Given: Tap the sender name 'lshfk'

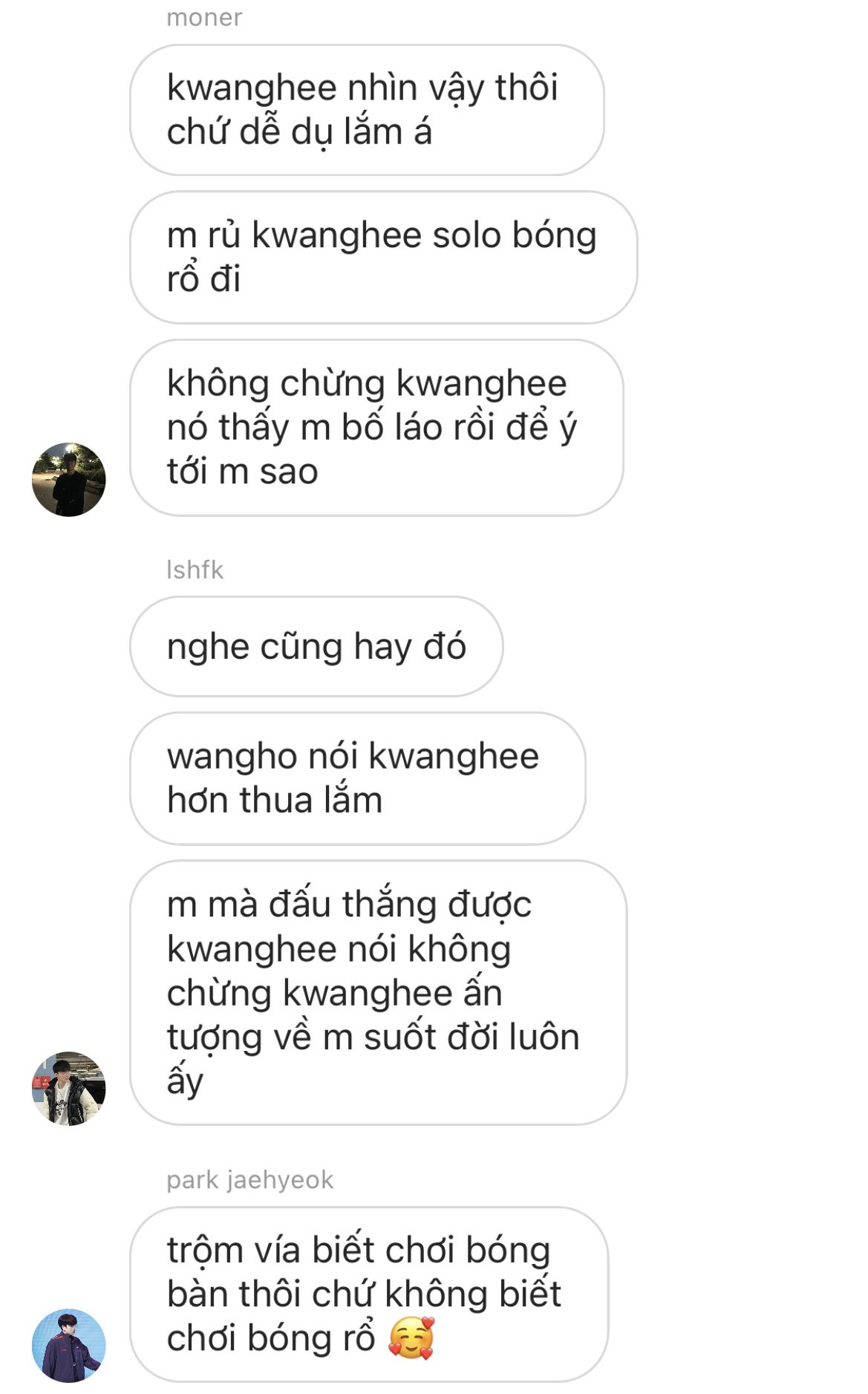Looking at the screenshot, I should (x=195, y=570).
